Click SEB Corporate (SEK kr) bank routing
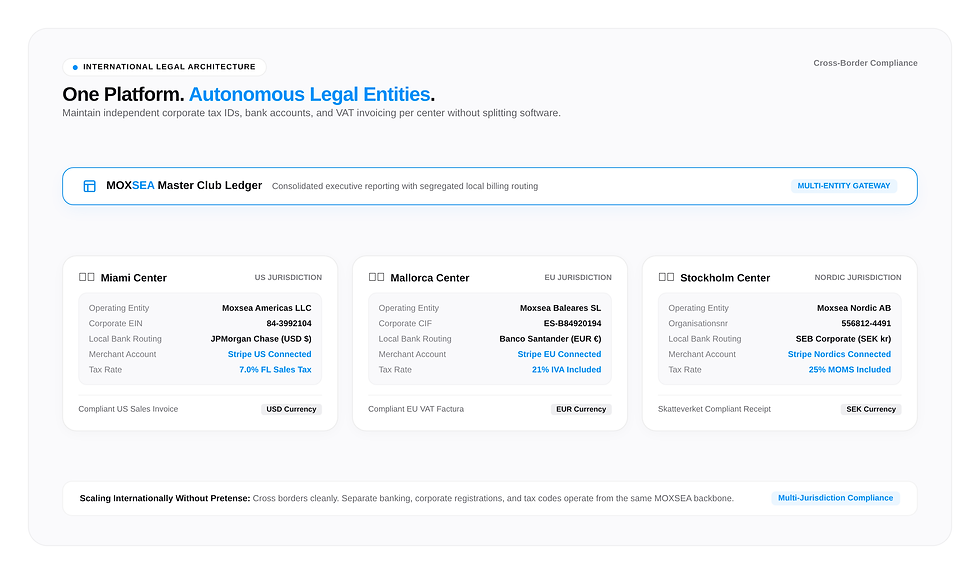The height and width of the screenshot is (574, 980). [x=843, y=339]
